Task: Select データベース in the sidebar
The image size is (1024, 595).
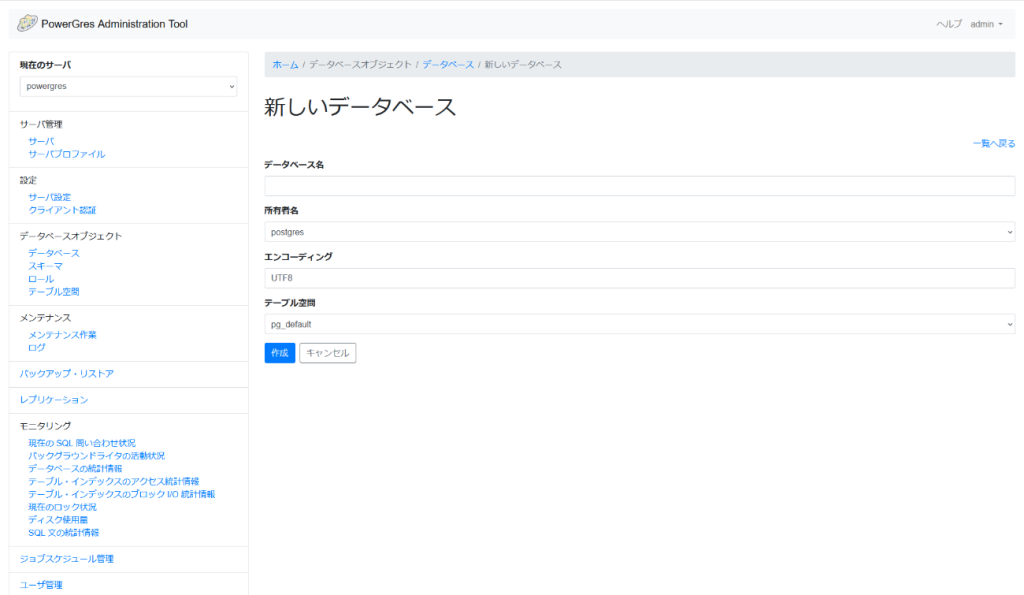Action: coord(54,253)
